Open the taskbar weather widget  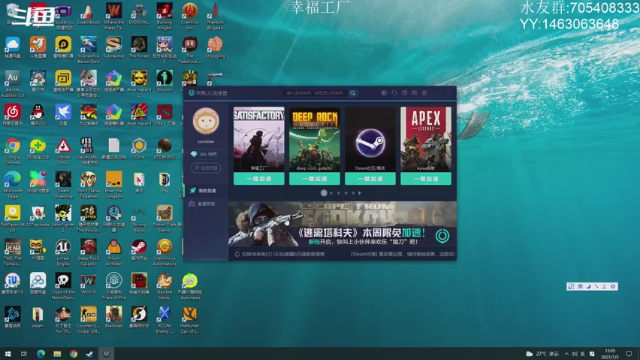[542, 353]
